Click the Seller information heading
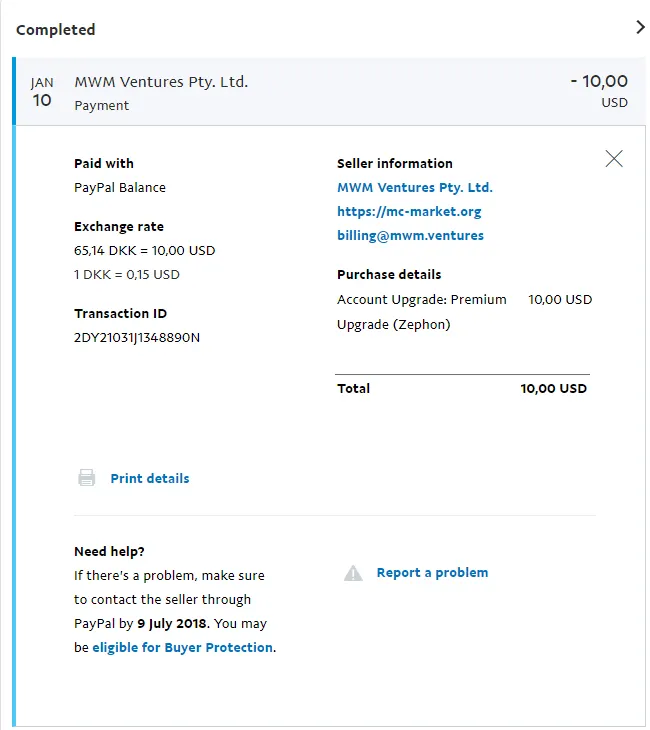The width and height of the screenshot is (650, 730). click(x=395, y=163)
